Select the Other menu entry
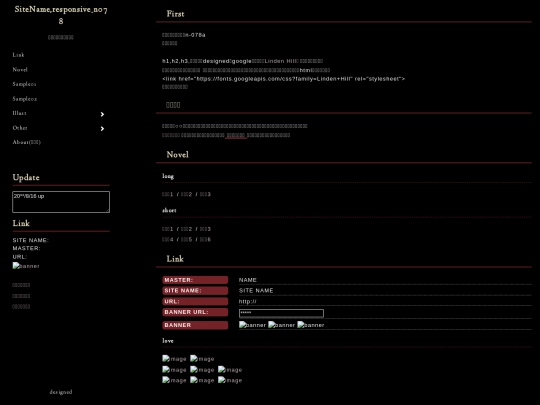 pos(20,128)
